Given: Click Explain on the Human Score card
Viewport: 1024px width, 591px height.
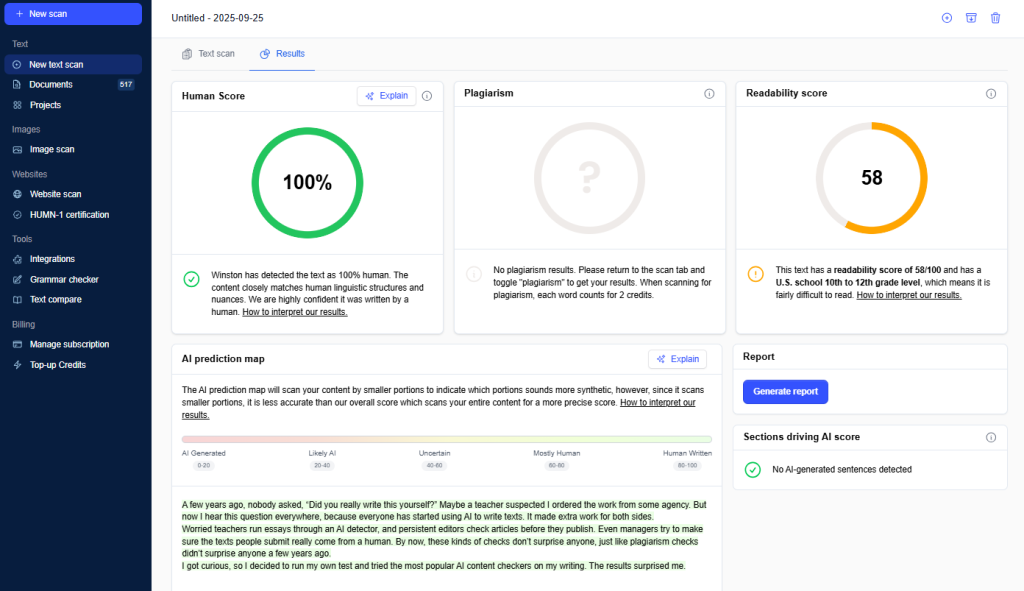Looking at the screenshot, I should pyautogui.click(x=386, y=95).
